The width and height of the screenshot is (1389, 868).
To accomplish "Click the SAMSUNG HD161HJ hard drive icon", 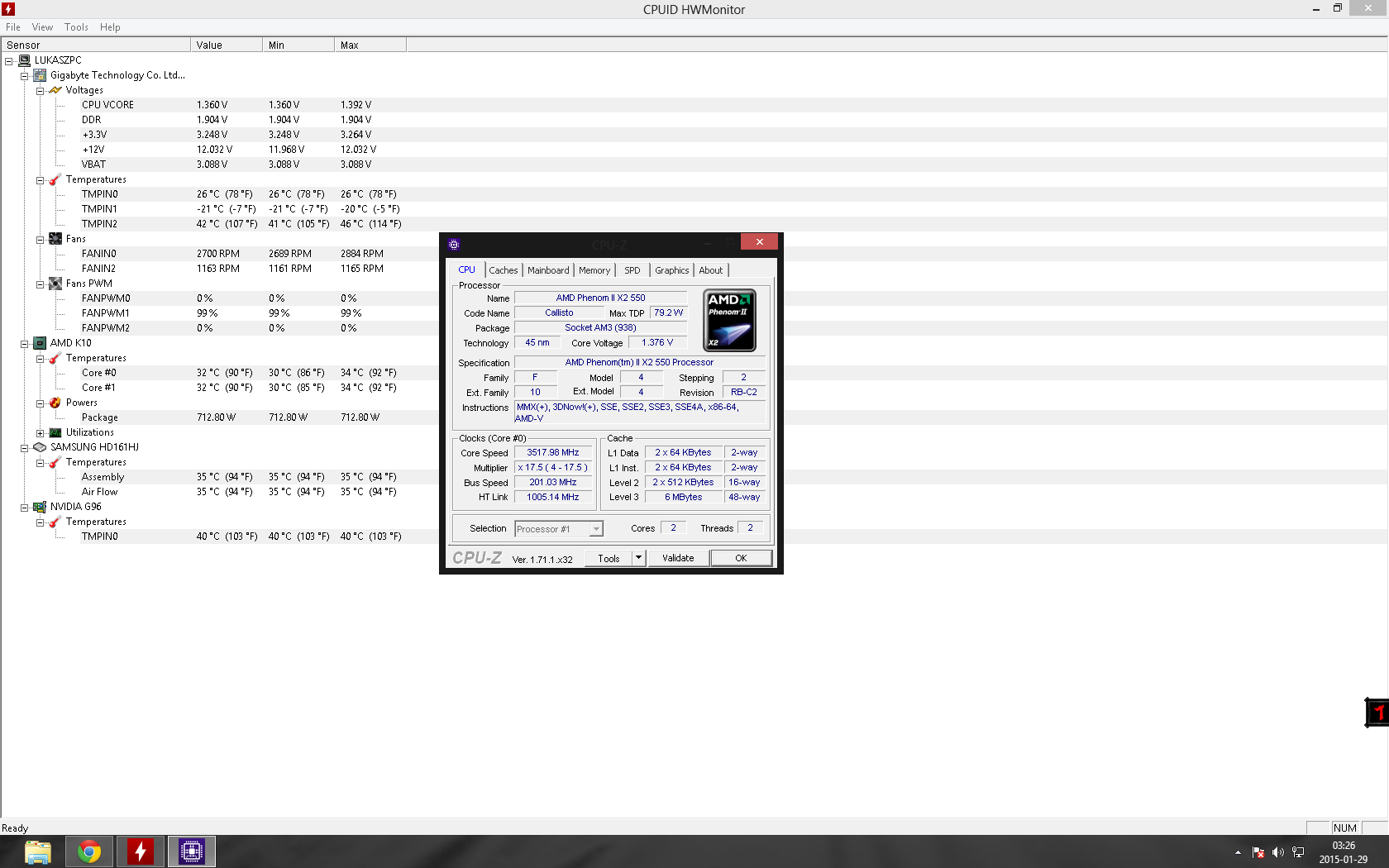I will tap(40, 447).
